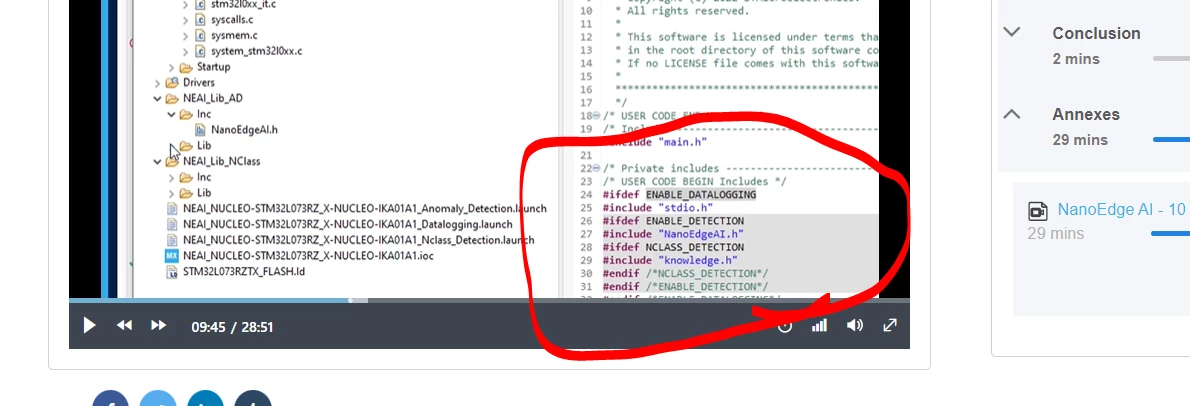The width and height of the screenshot is (1190, 406).
Task: Open the video quality bars icon
Action: coord(819,326)
